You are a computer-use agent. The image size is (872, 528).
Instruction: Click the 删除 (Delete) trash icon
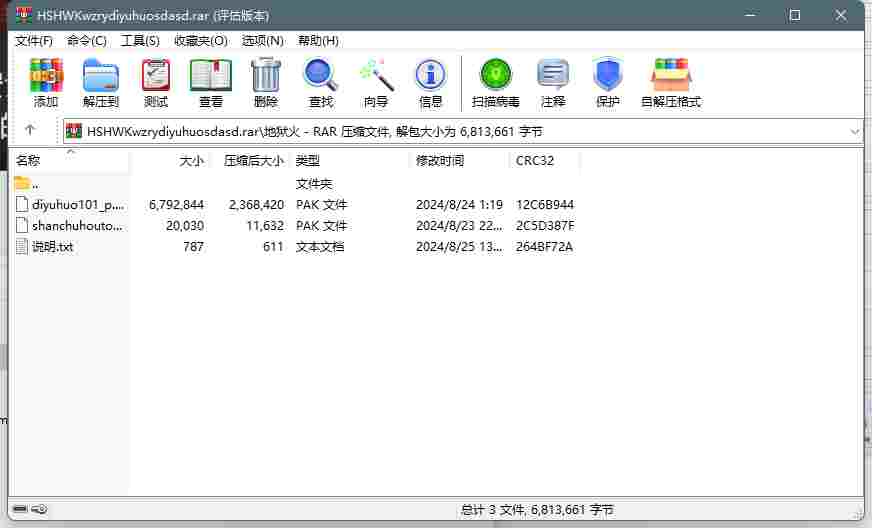(x=266, y=75)
